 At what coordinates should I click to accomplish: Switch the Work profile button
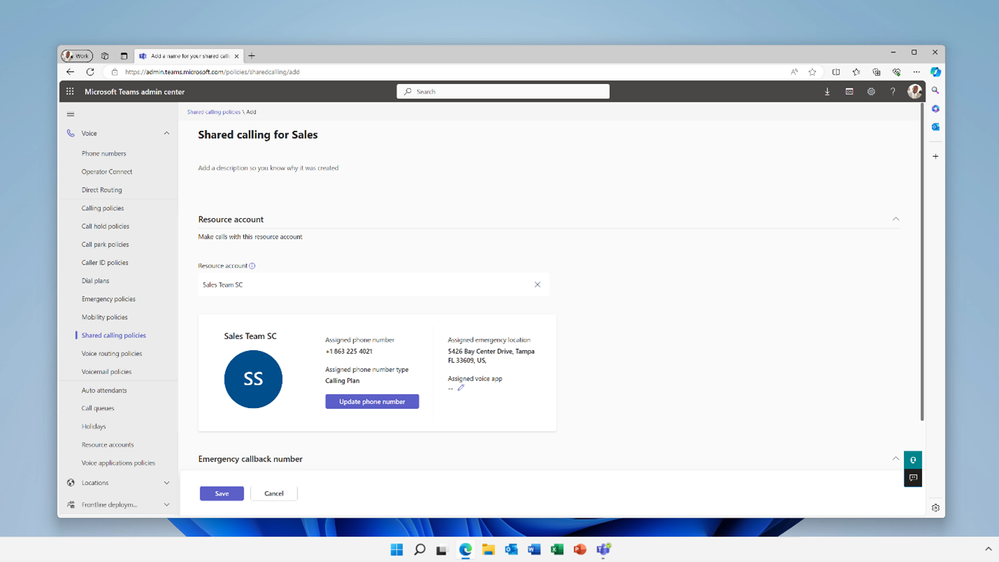(x=77, y=56)
